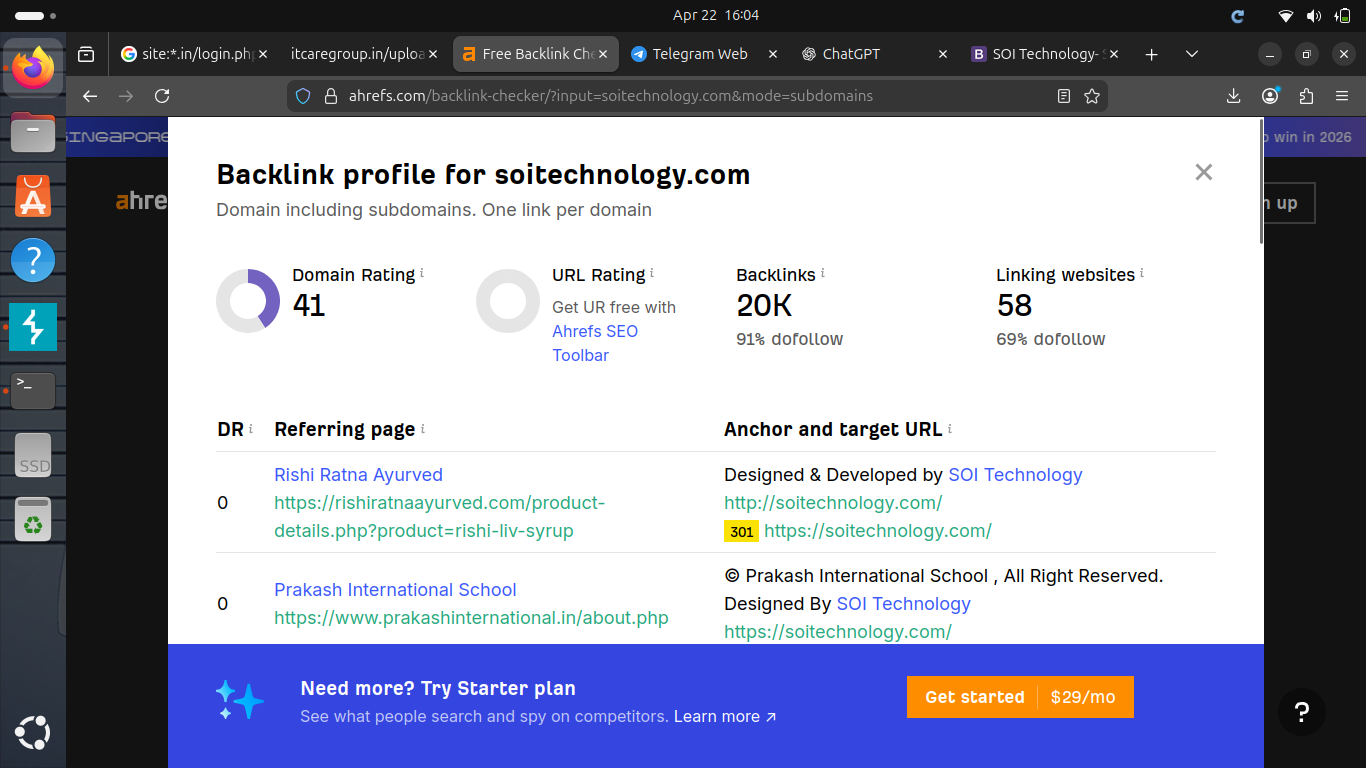Switch to the SOI Technology tab
The width and height of the screenshot is (1366, 768).
tap(1045, 54)
